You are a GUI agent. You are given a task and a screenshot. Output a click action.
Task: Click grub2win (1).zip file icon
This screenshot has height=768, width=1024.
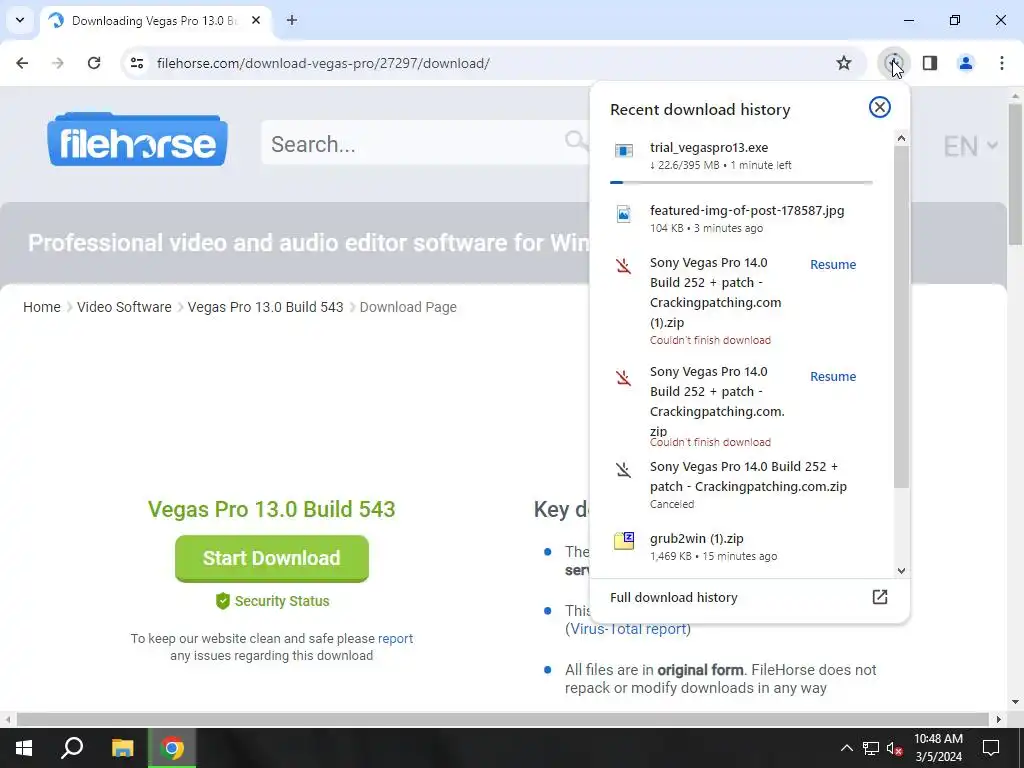624,541
